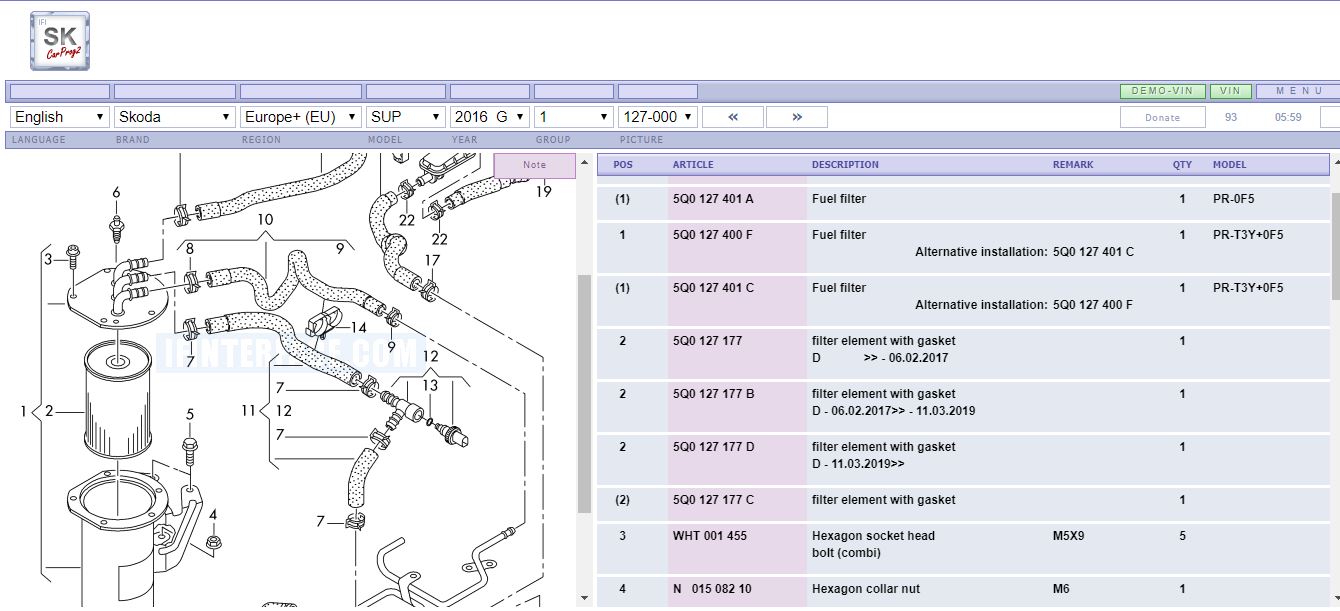Expand the Region dropdown Europe+ (EU)
The height and width of the screenshot is (611, 1340).
[301, 117]
